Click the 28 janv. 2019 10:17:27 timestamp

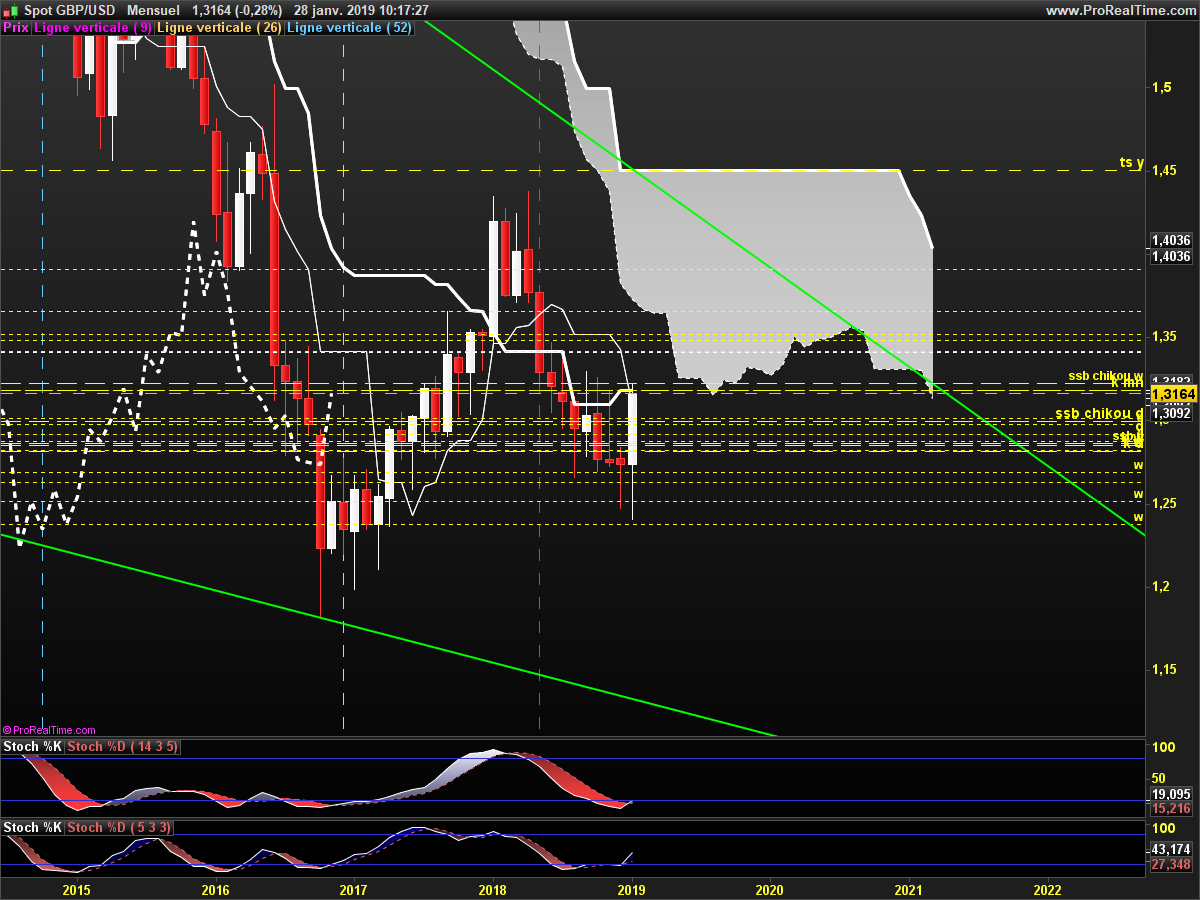pyautogui.click(x=361, y=10)
